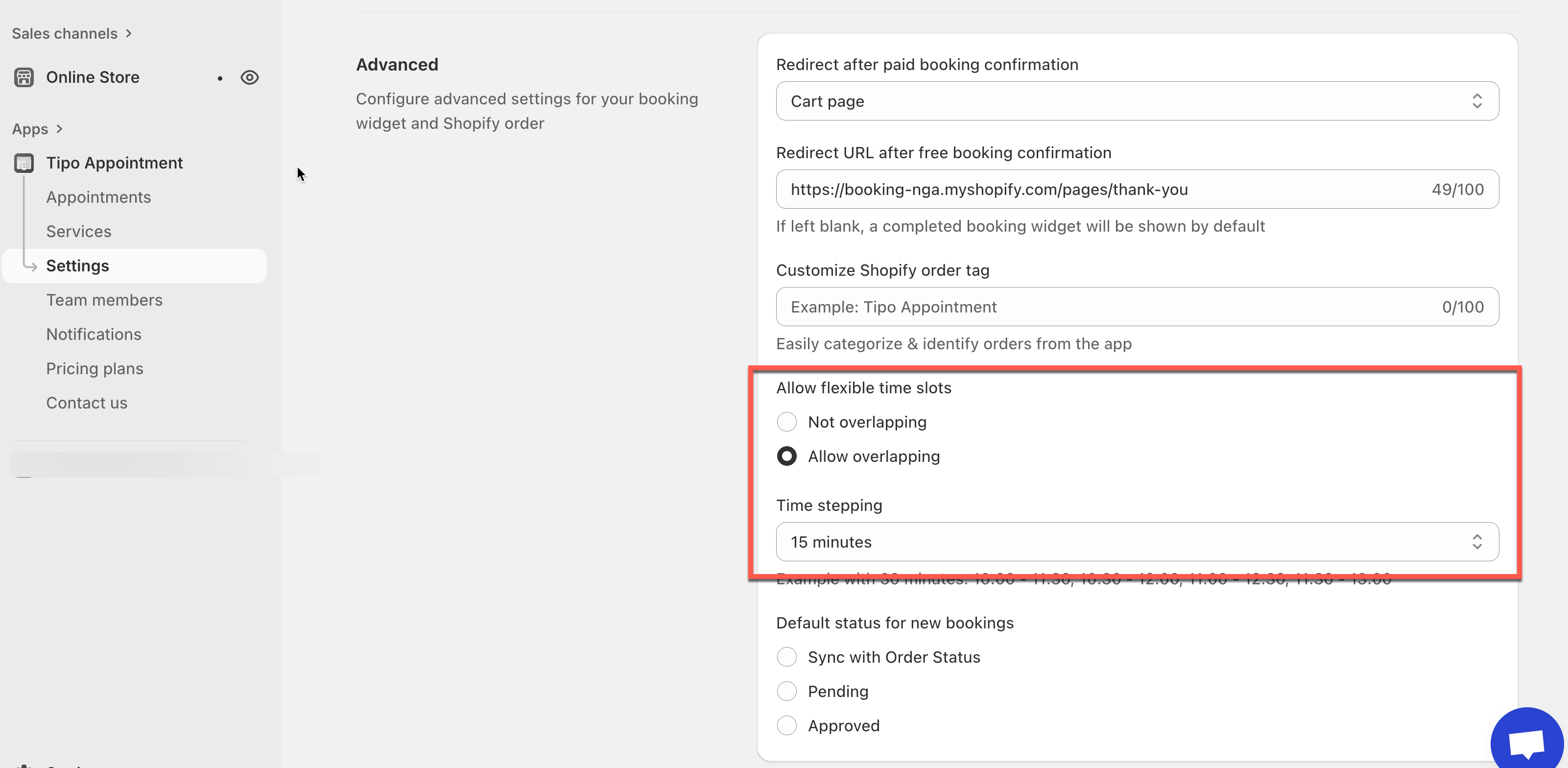Click the eye icon beside Online Store
The width and height of the screenshot is (1568, 768).
pos(250,77)
